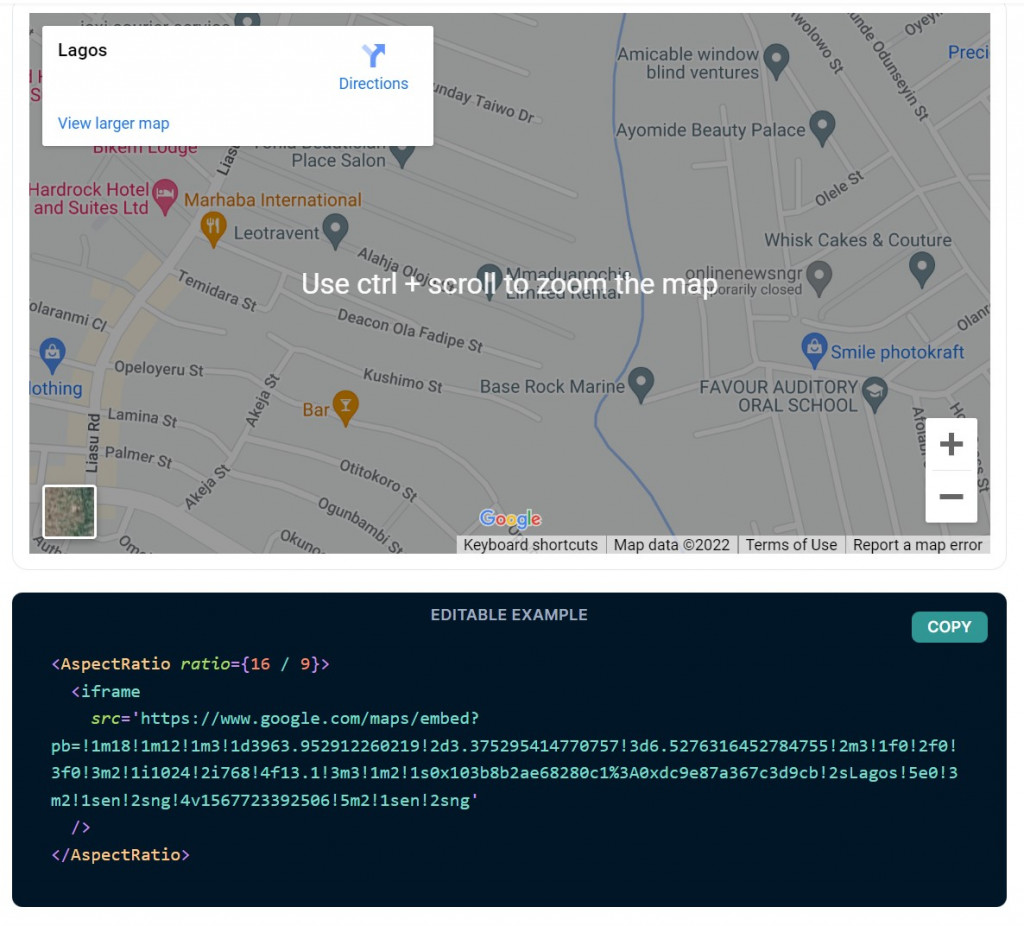Click the Hardrock Hotel lodging pin
The image size is (1024, 926).
[165, 196]
